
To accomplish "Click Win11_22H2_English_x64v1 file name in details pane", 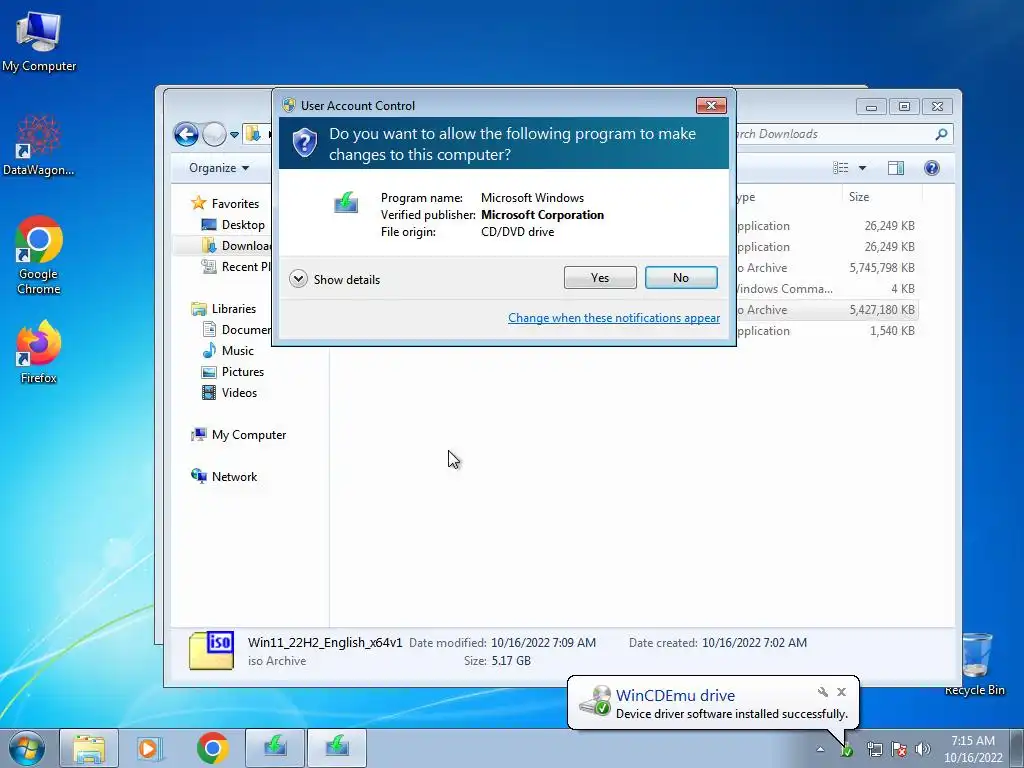I will (325, 643).
